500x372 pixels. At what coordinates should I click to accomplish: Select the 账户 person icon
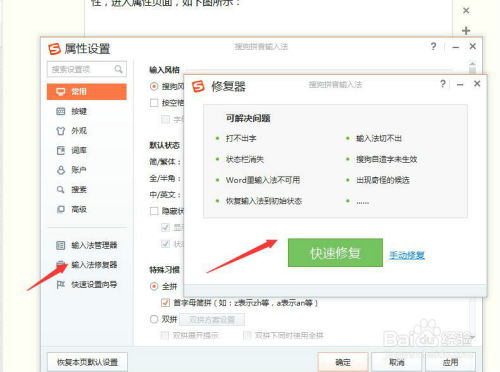click(61, 170)
